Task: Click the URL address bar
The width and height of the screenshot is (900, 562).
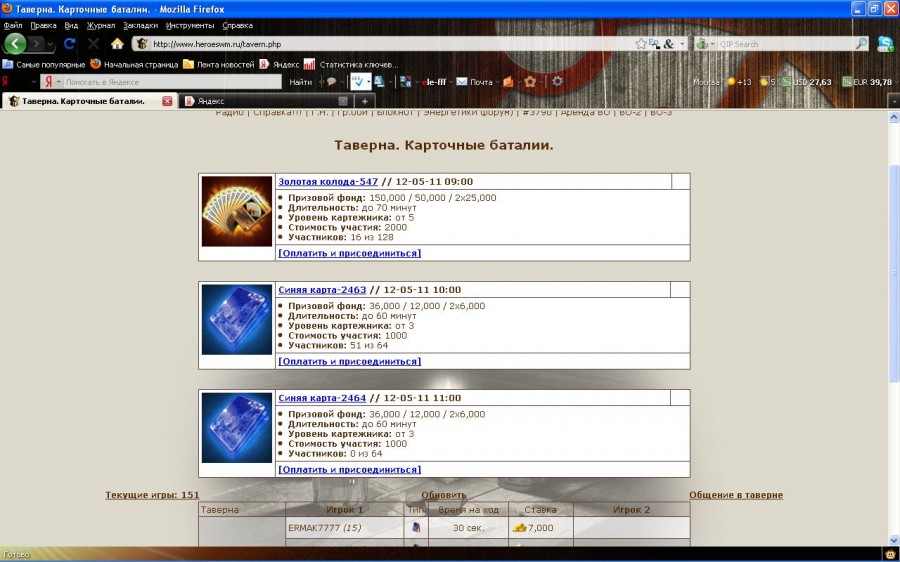Action: pyautogui.click(x=393, y=44)
